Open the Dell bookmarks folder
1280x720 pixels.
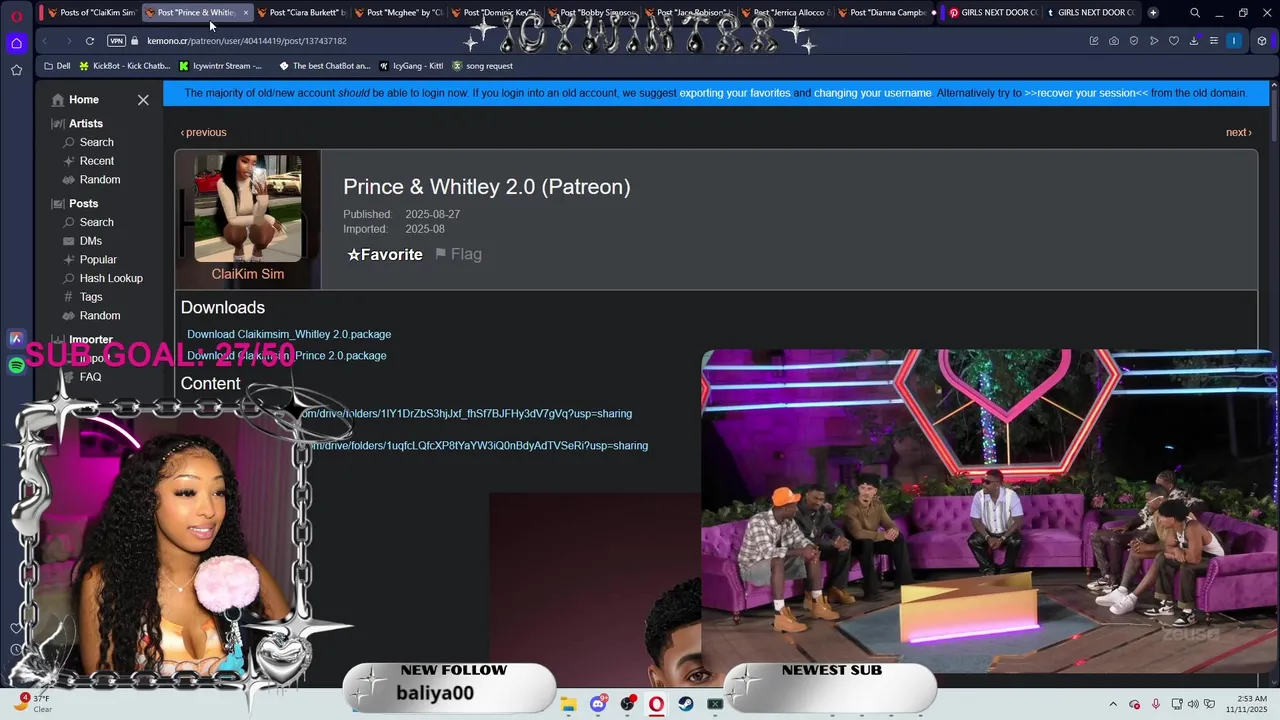coord(57,66)
